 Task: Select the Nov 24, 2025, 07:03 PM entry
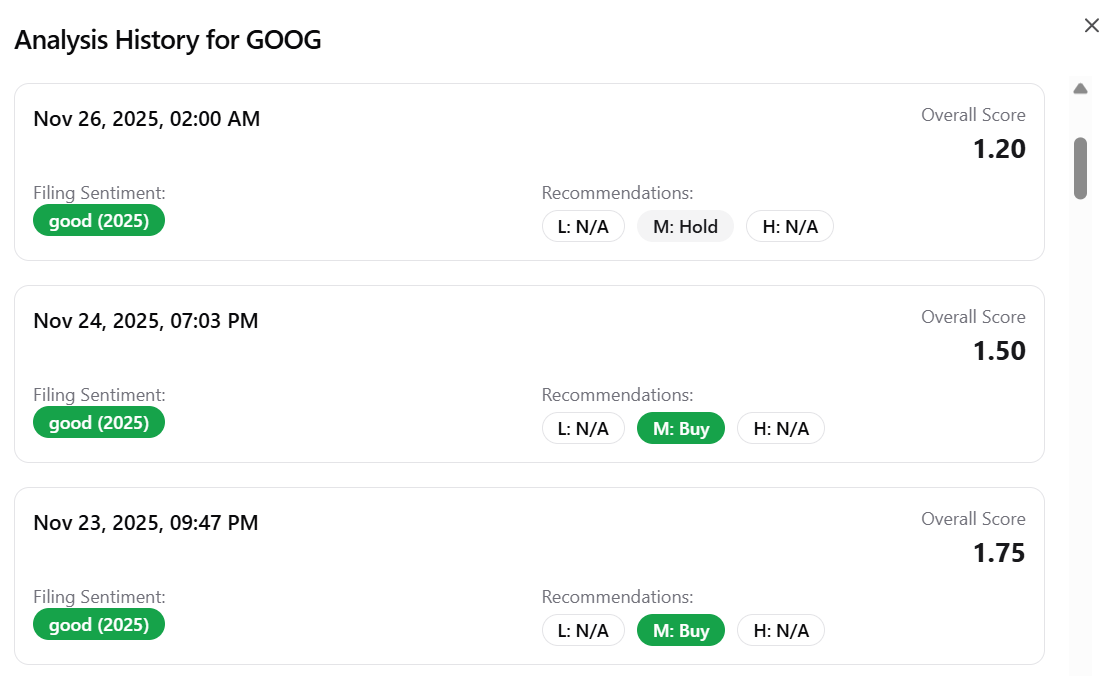click(146, 321)
